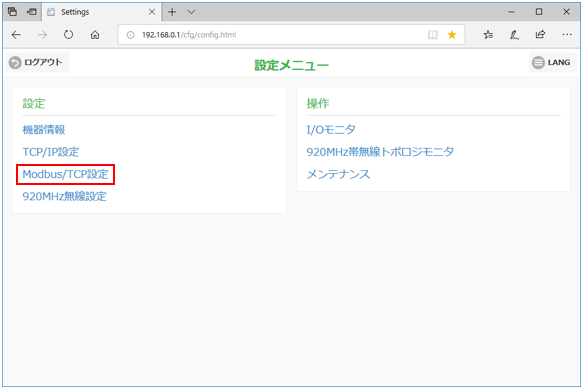
Task: Open 920MHz帯無線トポロジモニタ link
Action: click(380, 152)
